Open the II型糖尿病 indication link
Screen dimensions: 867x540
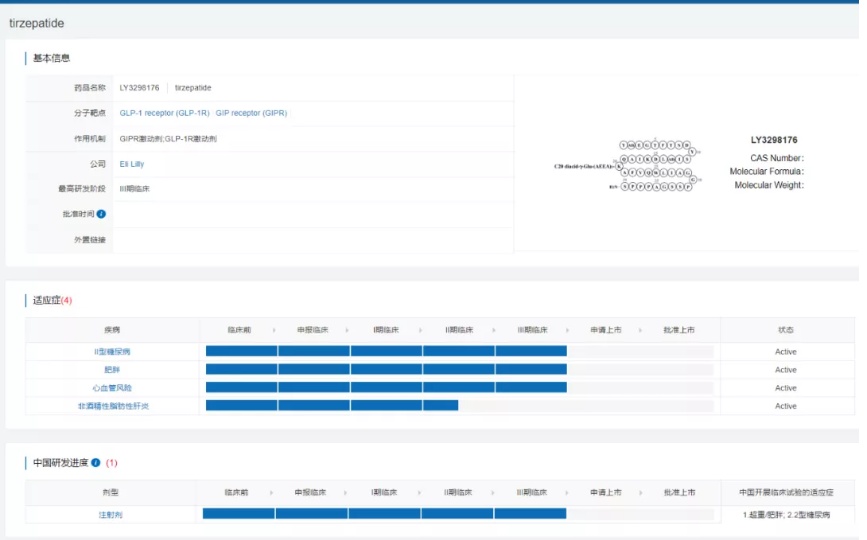click(x=112, y=352)
